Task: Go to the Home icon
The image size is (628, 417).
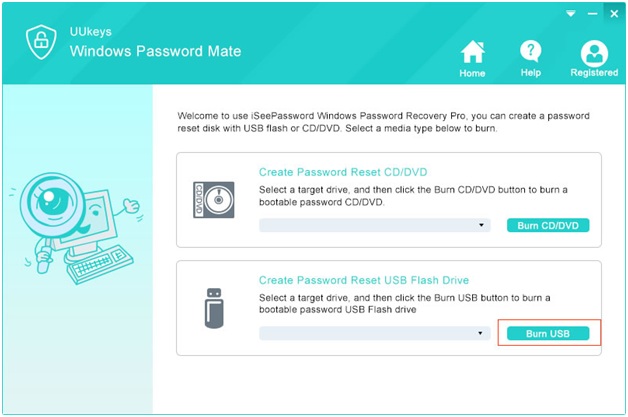Action: tap(473, 52)
